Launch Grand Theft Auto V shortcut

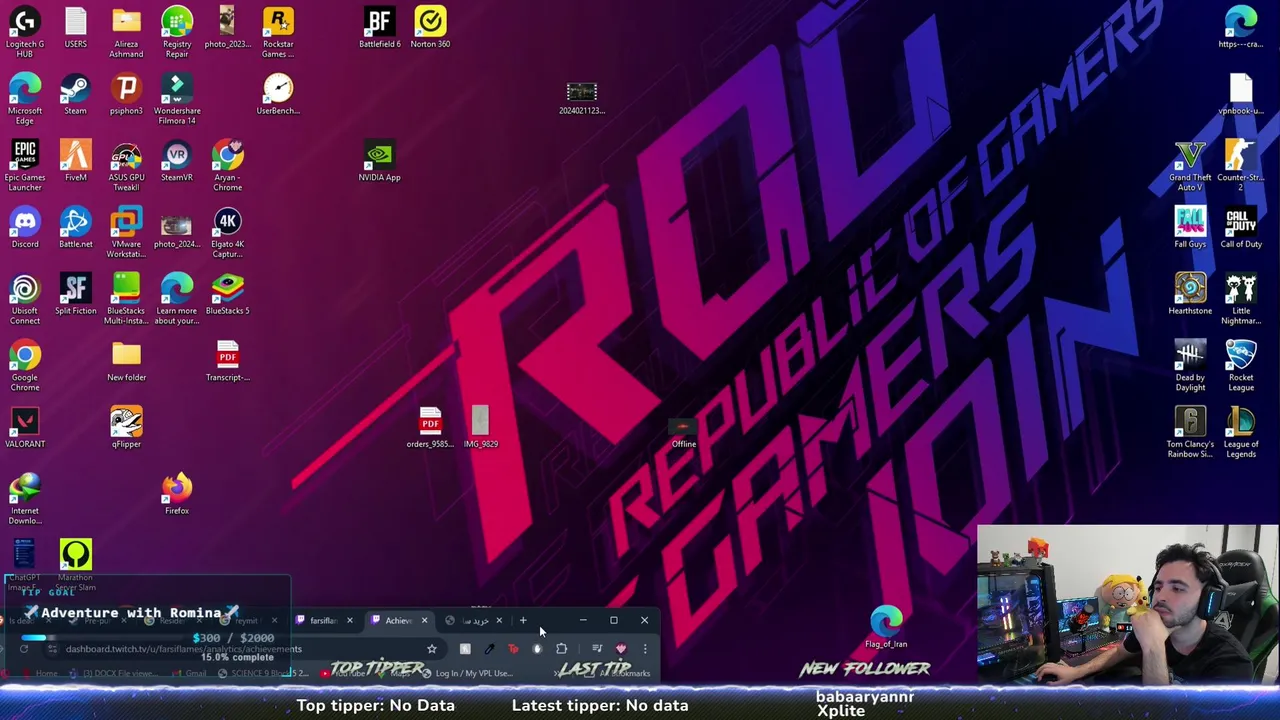point(1190,166)
